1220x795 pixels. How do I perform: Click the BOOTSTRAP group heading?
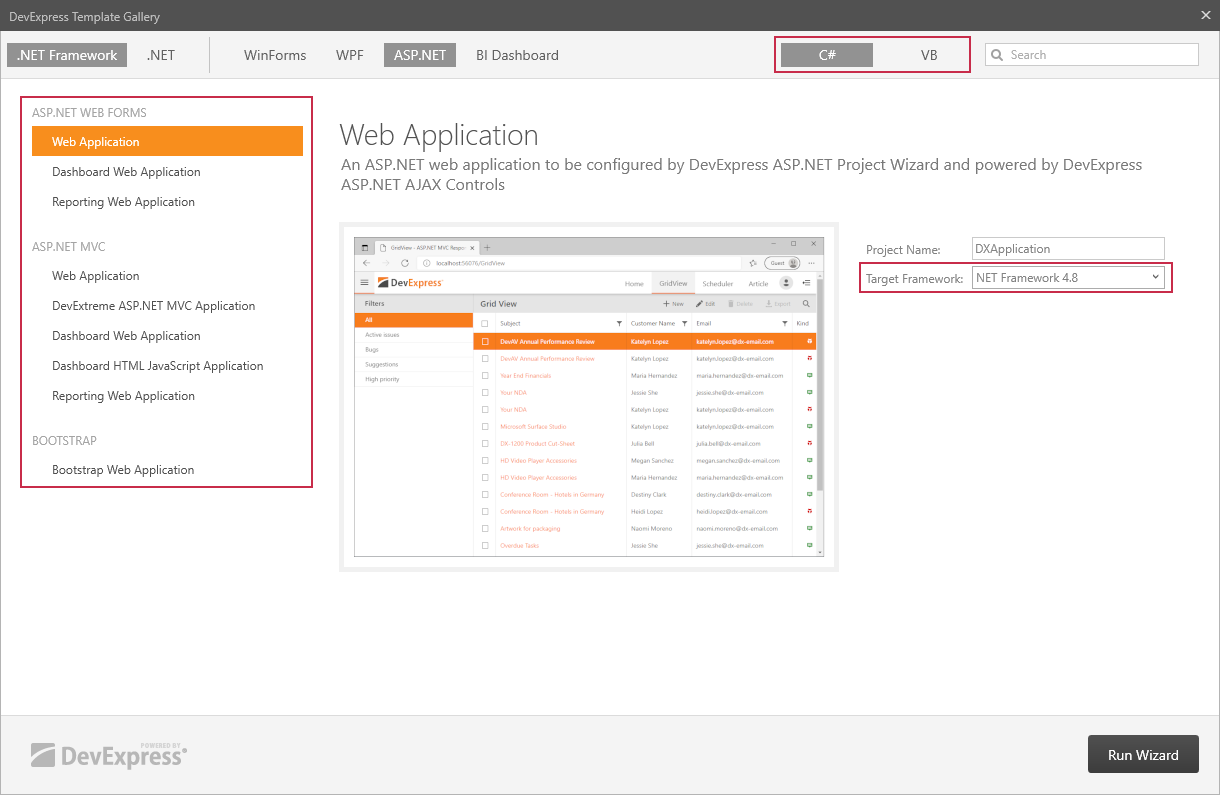click(x=64, y=441)
